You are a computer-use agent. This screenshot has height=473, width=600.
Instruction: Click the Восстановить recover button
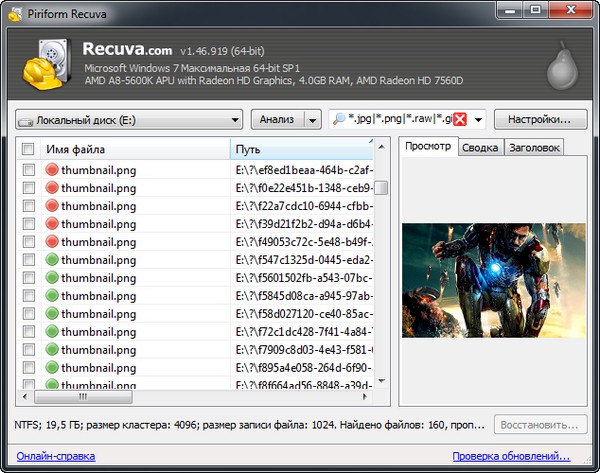coord(540,424)
